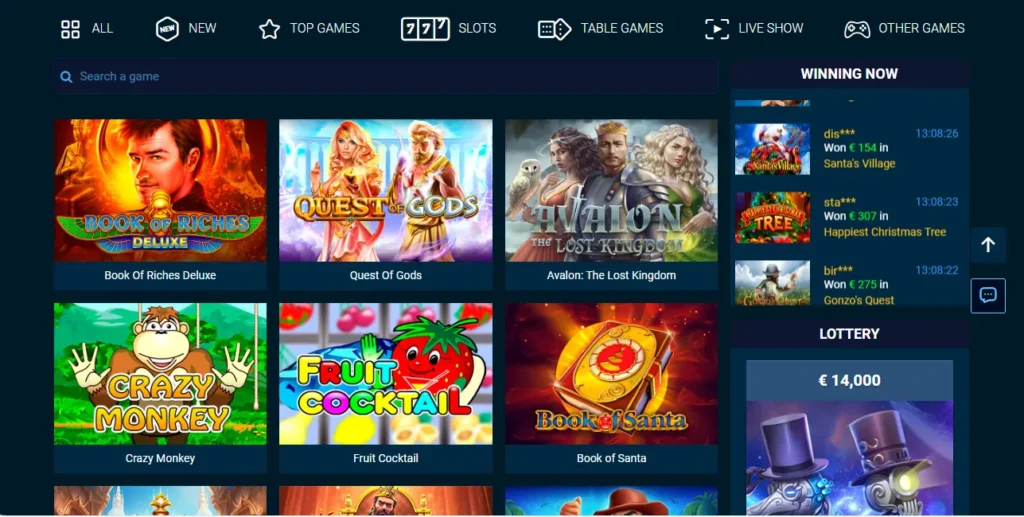The width and height of the screenshot is (1024, 517).
Task: Open the Santa's Village winner thumbnail
Action: click(773, 149)
